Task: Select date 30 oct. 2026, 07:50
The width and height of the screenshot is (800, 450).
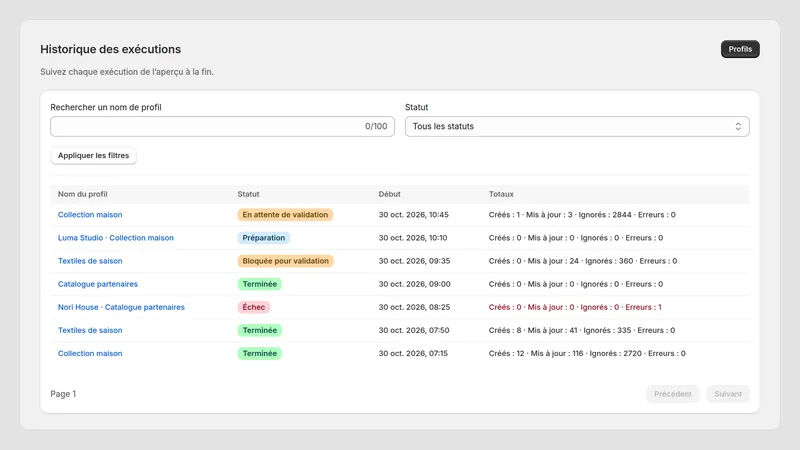Action: [414, 330]
